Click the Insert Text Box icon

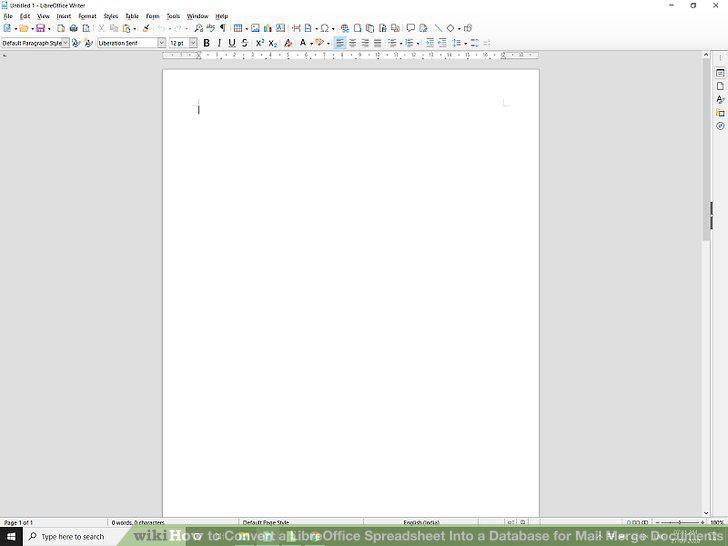click(280, 28)
